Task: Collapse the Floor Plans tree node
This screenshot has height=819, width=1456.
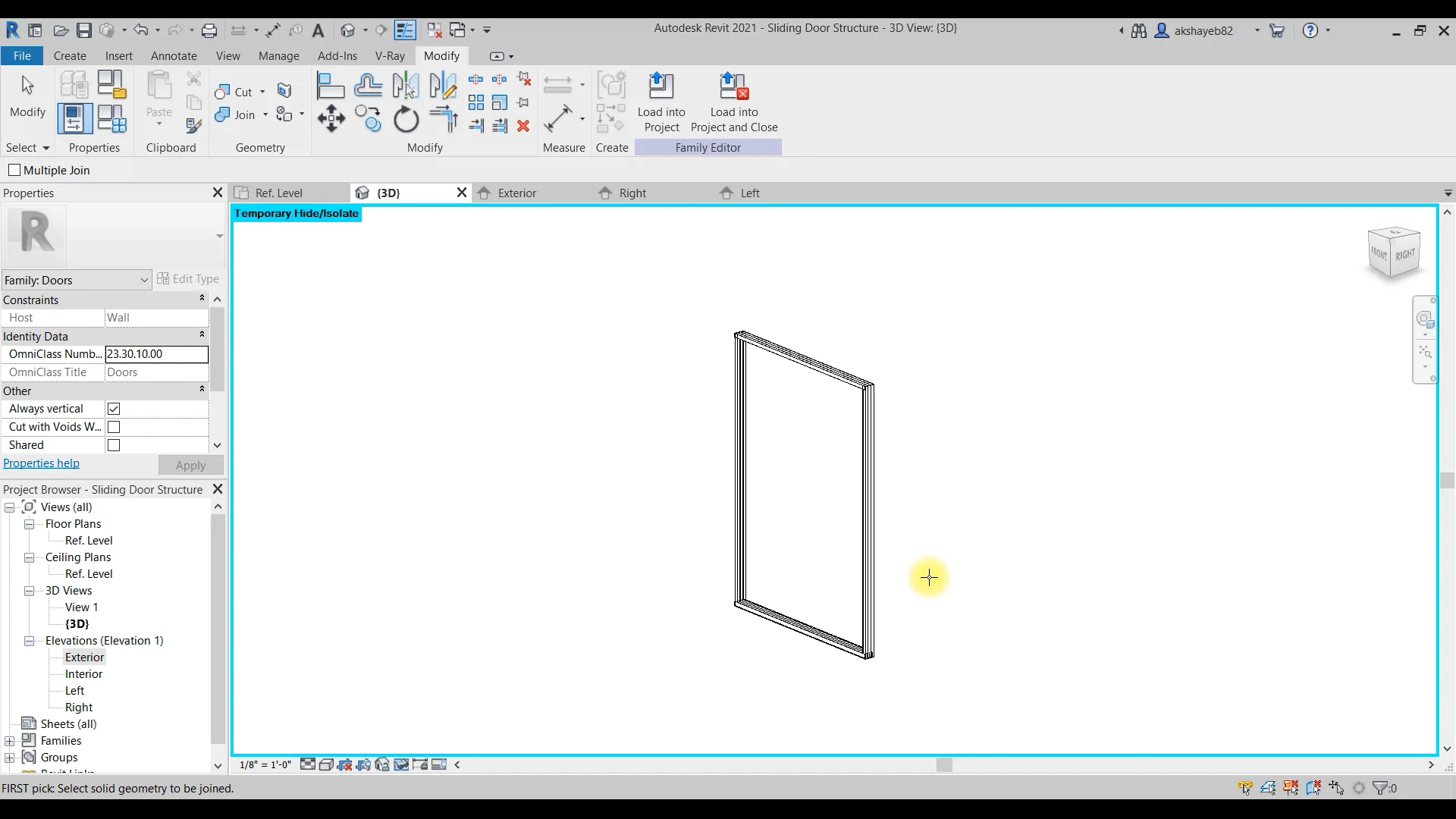Action: pos(29,524)
